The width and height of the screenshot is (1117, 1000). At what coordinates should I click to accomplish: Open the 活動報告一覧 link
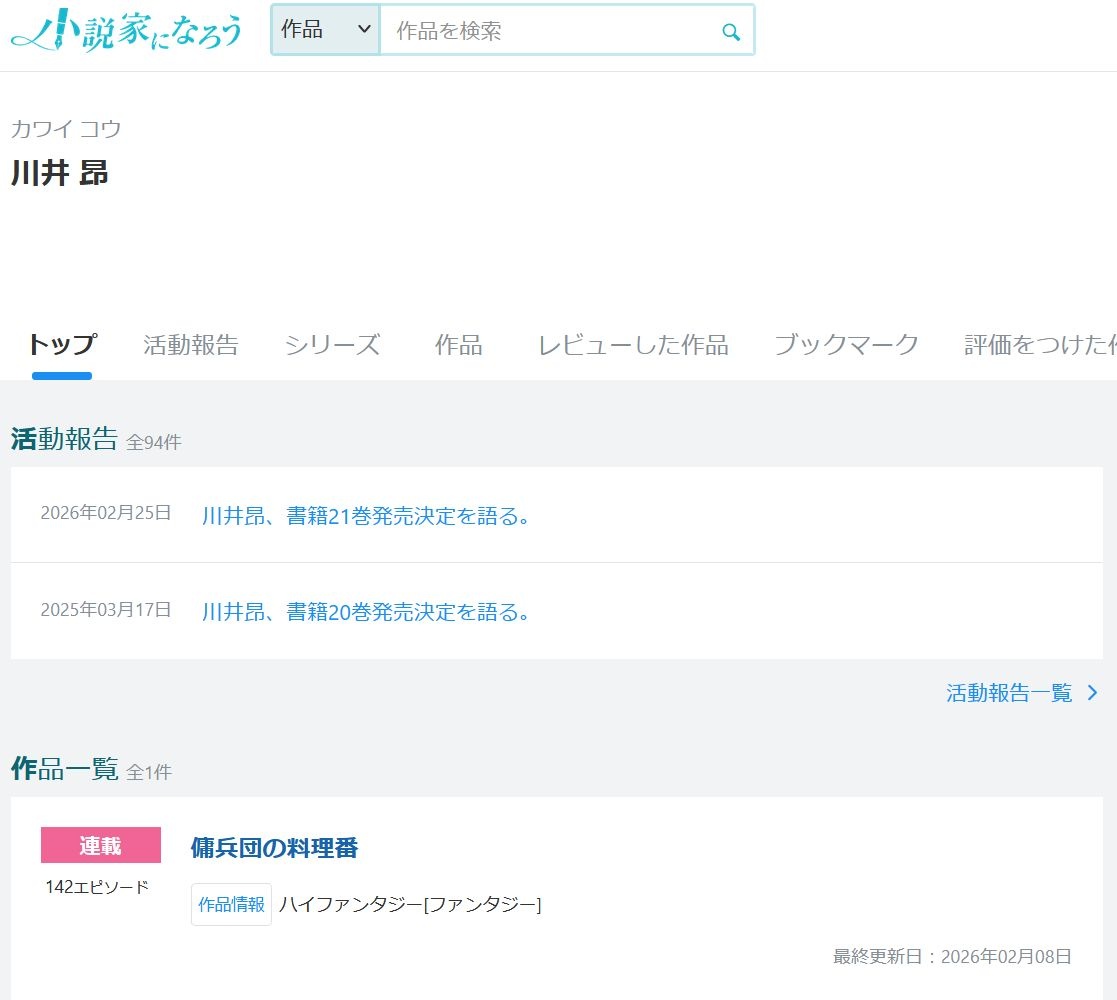click(x=1009, y=692)
